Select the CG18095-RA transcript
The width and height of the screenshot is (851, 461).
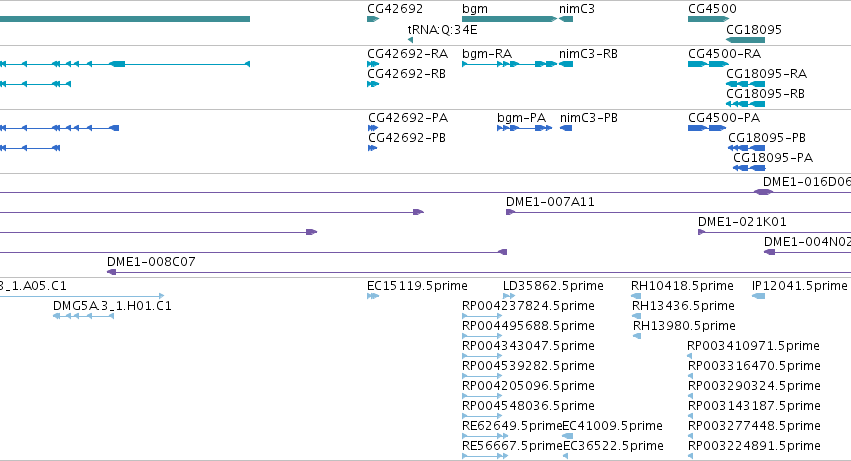[745, 84]
